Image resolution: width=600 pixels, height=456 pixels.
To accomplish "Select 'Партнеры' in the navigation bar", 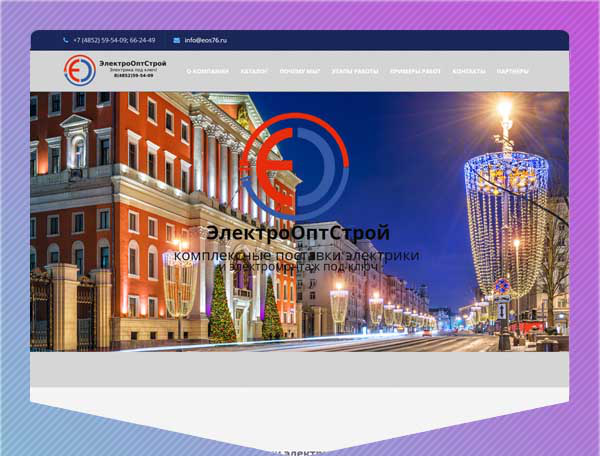I will [513, 72].
